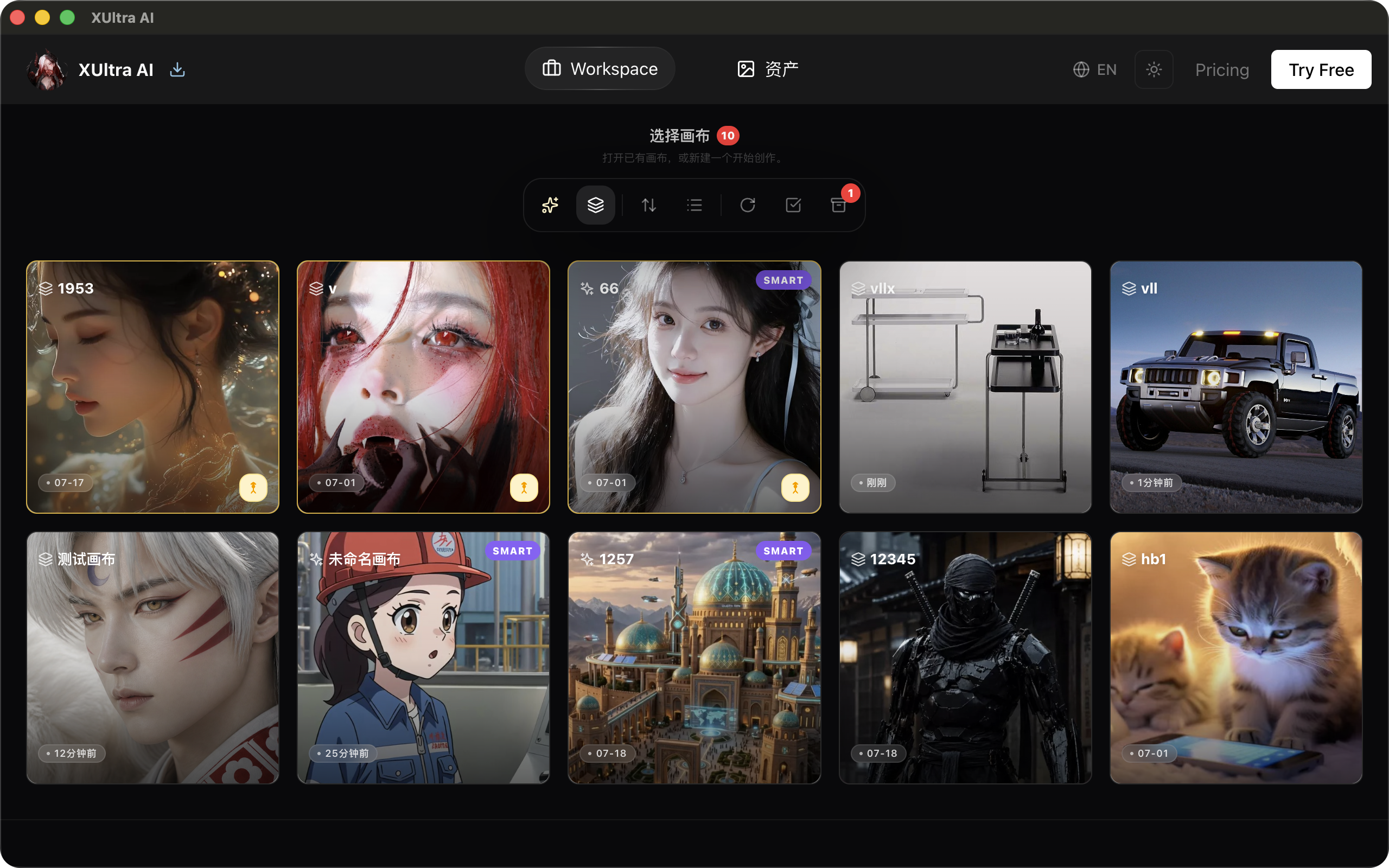Click the pin icon on canvas v
The image size is (1389, 868).
pos(524,487)
